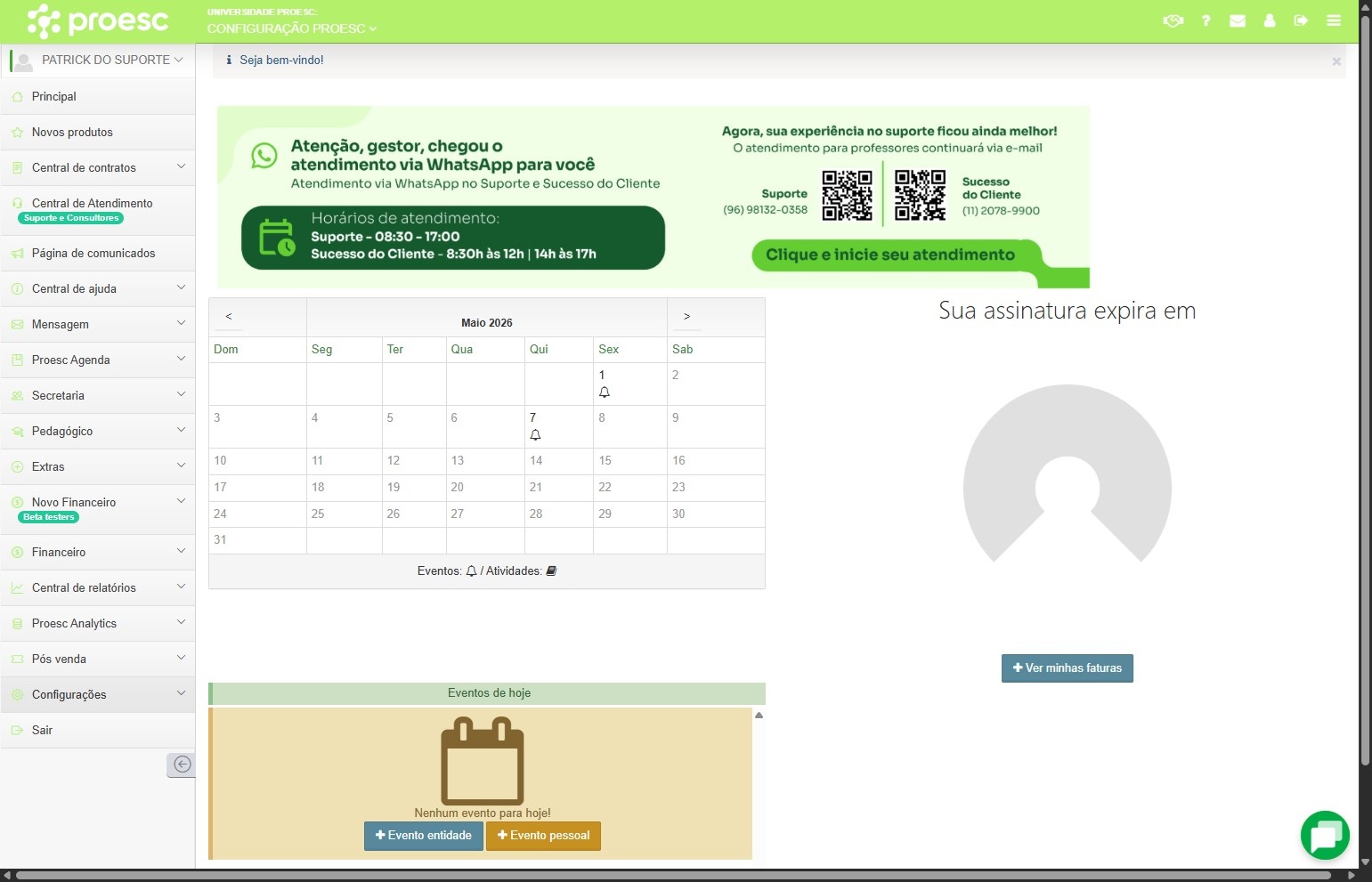Click the megaphone icon for Página de comunicados
Screen dimensions: 1372x882
click(17, 254)
